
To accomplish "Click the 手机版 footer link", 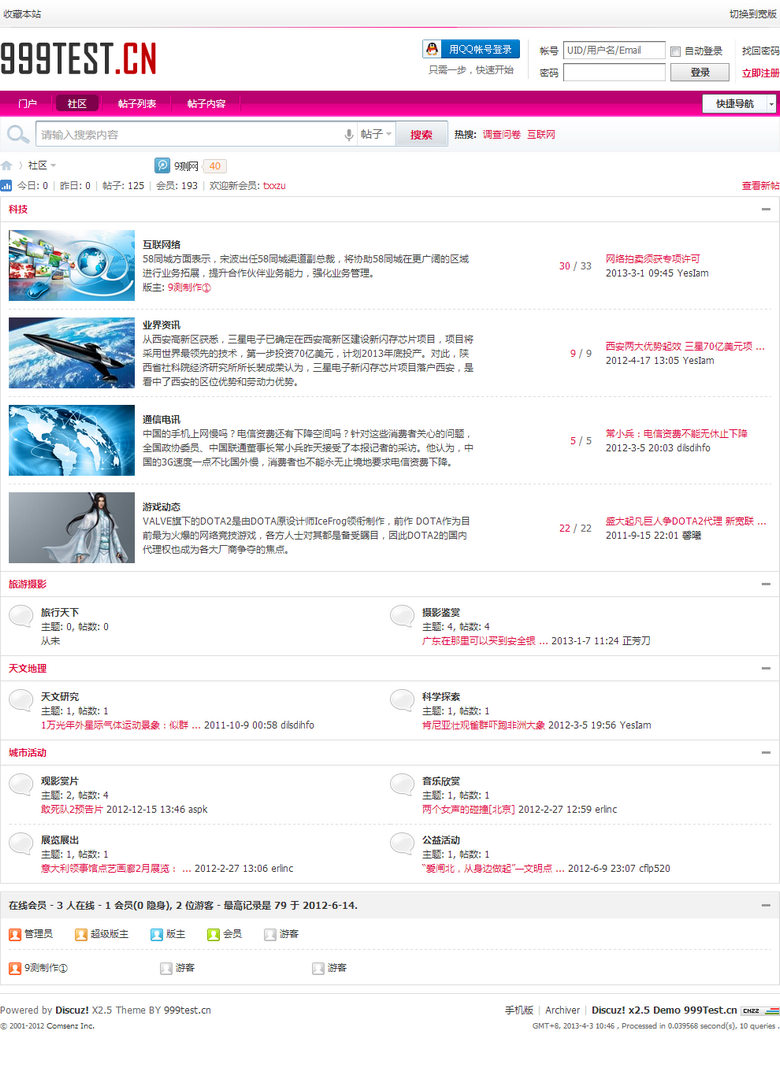I will tap(518, 1010).
